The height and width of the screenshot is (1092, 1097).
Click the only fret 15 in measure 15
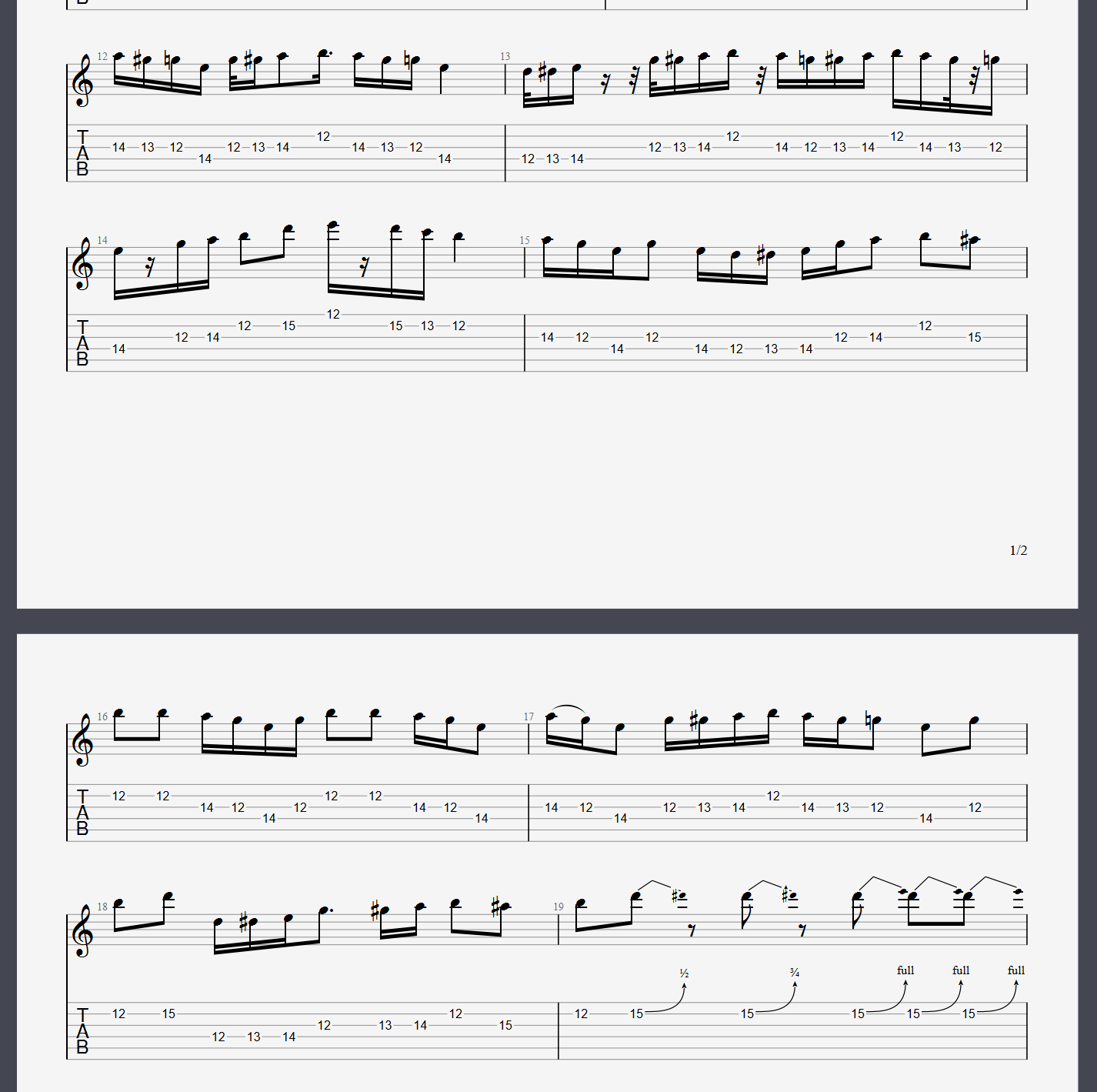(974, 337)
